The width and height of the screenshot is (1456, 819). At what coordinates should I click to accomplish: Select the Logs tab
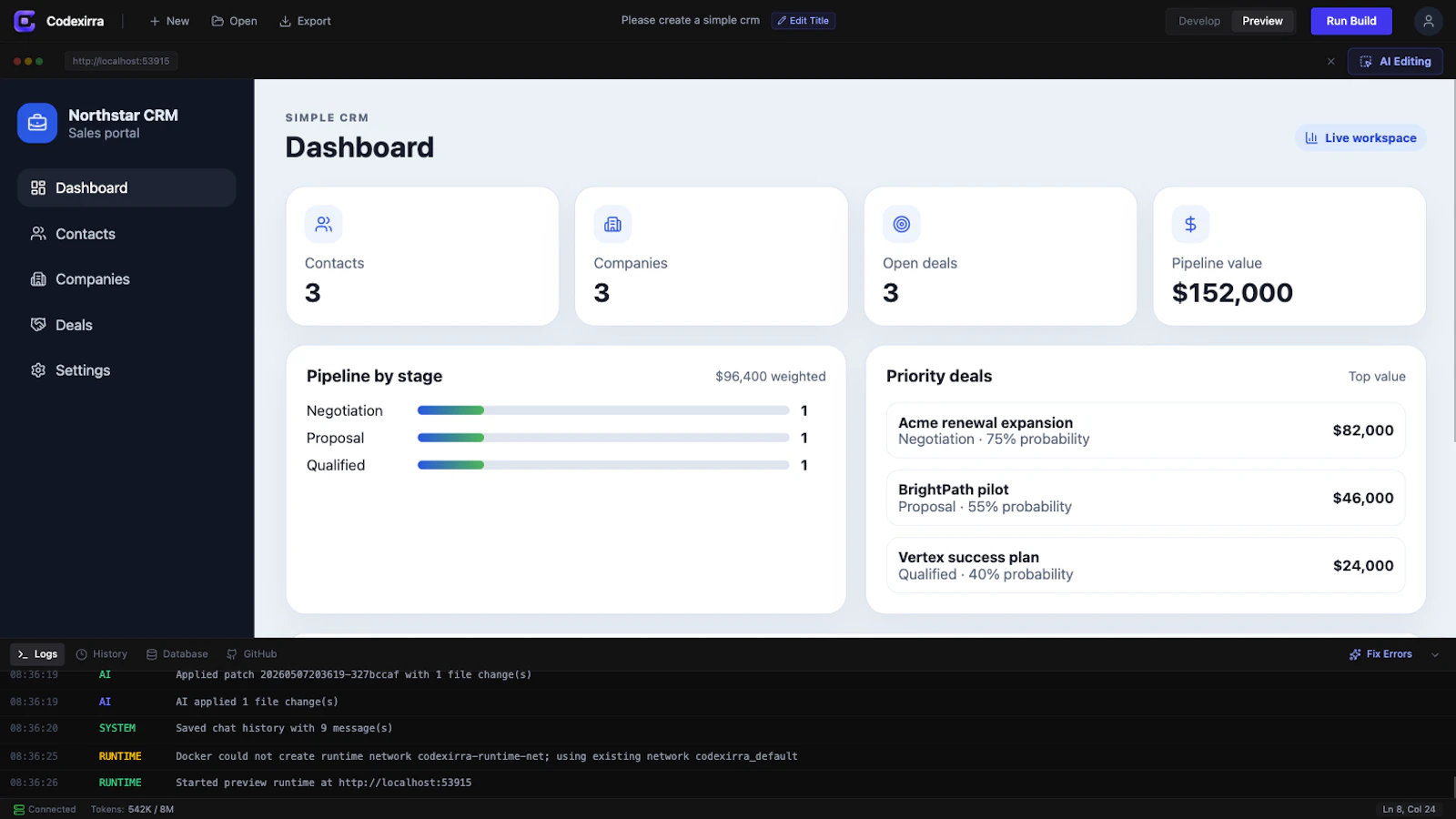[x=37, y=654]
